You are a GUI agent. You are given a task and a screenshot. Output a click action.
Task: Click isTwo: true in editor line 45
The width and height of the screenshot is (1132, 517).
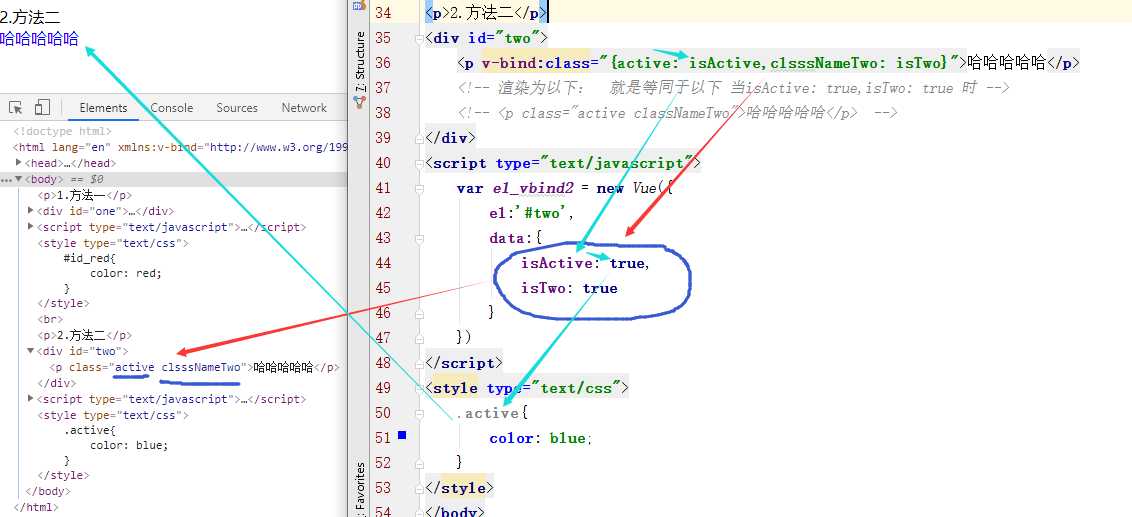click(x=570, y=288)
